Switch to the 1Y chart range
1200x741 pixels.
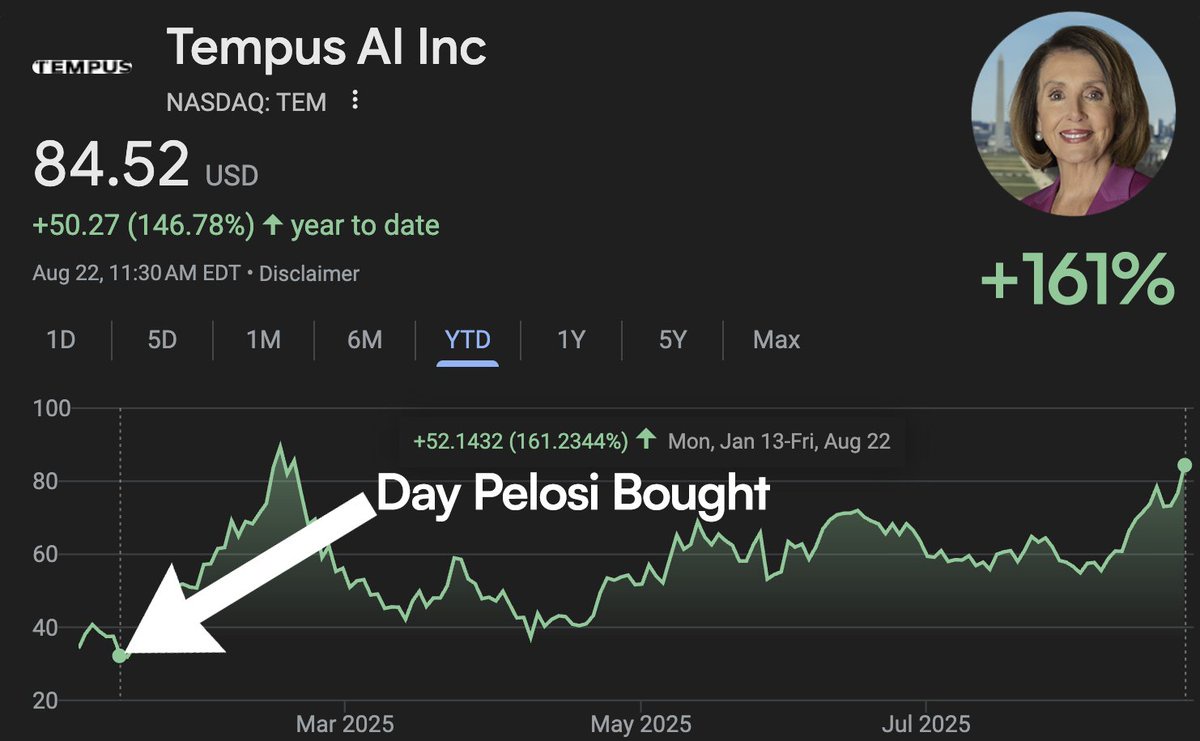click(x=570, y=340)
